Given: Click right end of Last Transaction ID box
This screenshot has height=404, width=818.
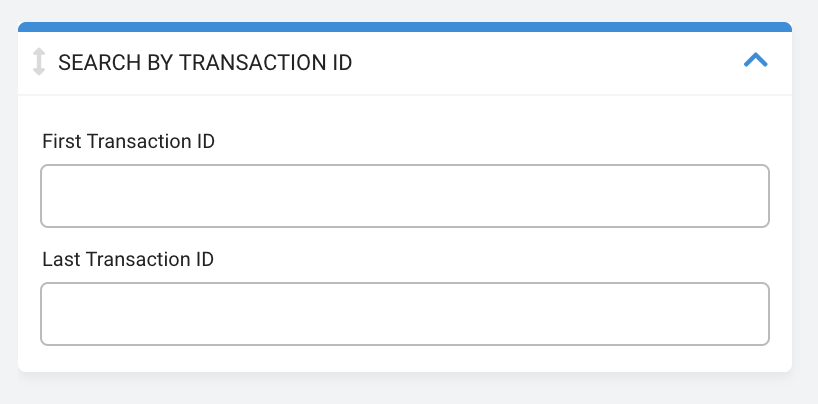Looking at the screenshot, I should 751,314.
